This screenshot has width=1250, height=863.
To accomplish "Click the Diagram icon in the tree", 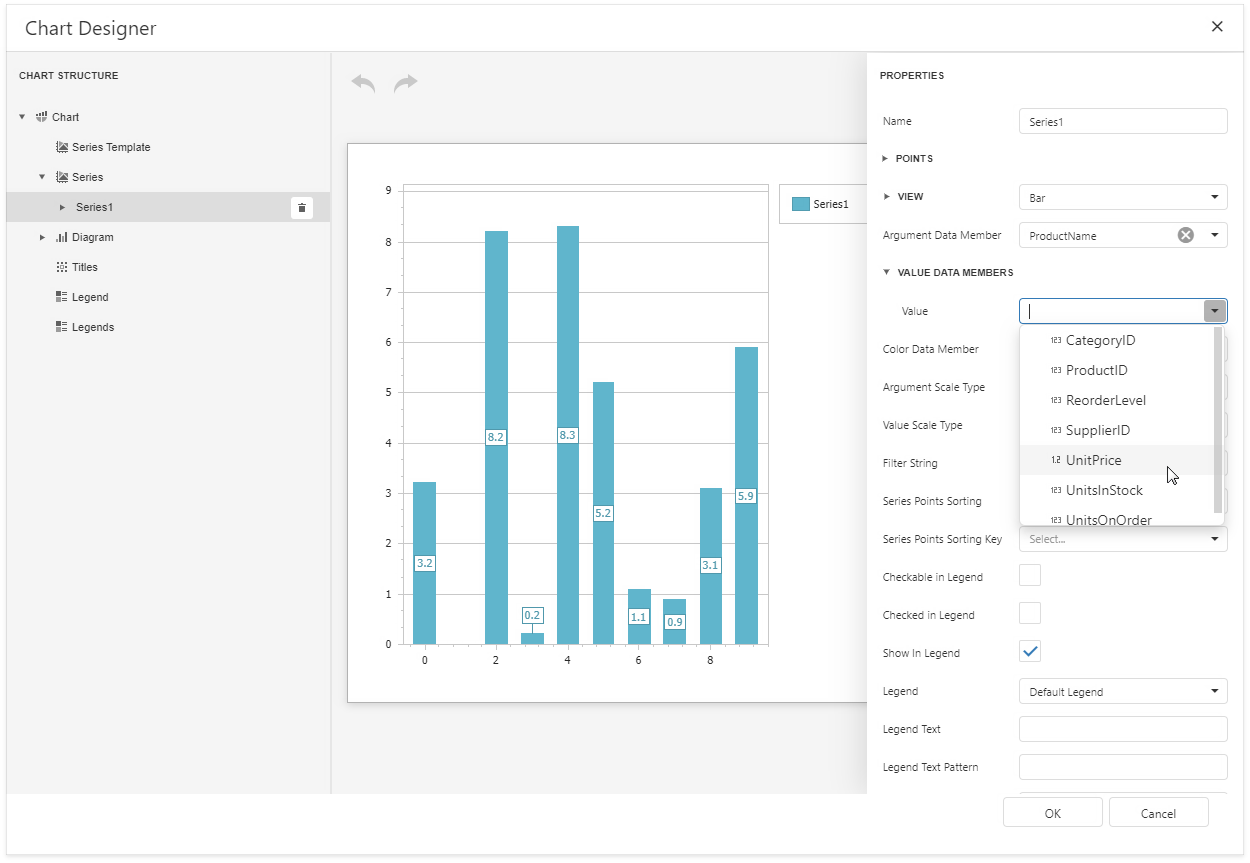I will 62,237.
